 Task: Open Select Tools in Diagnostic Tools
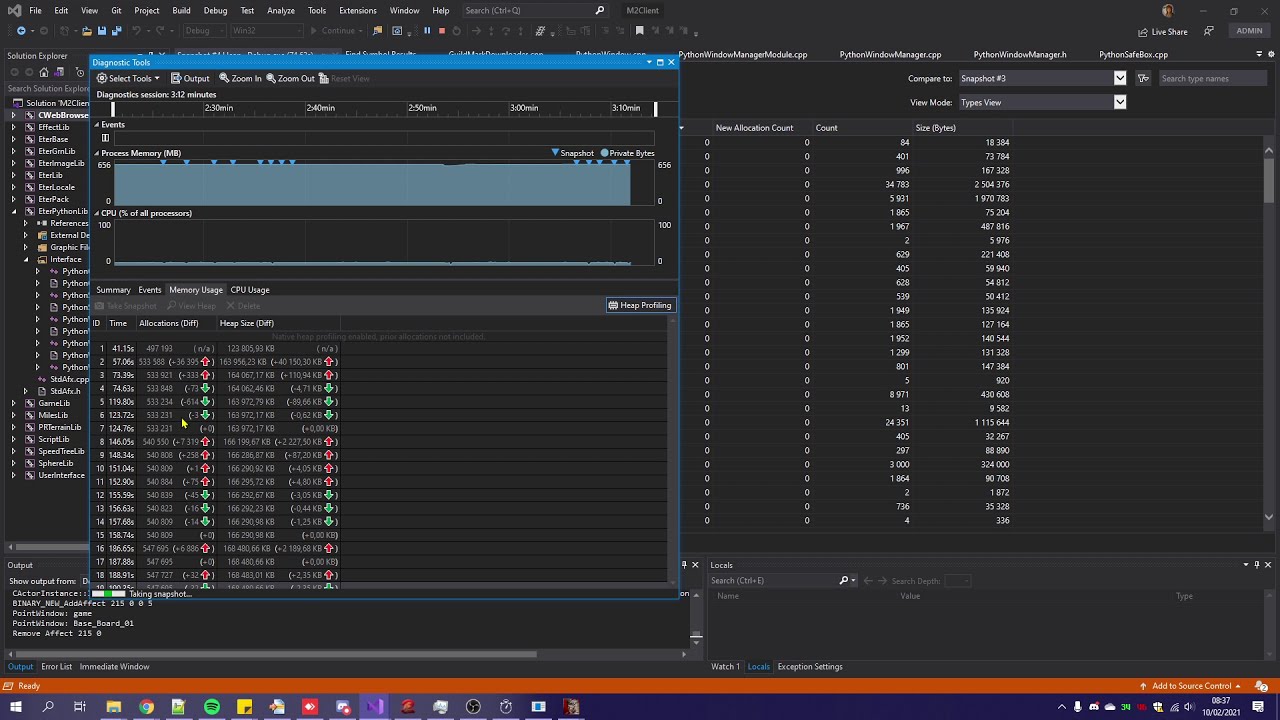(129, 78)
